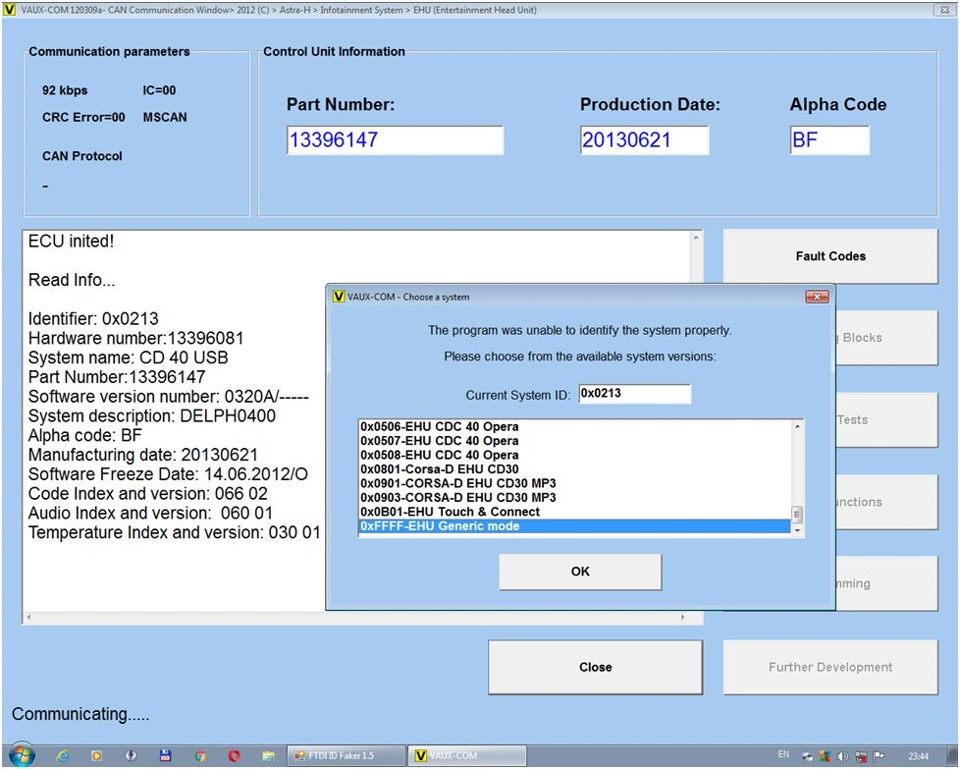
Task: Click 'Code Index and version: 066 02' line
Action: coord(148,493)
